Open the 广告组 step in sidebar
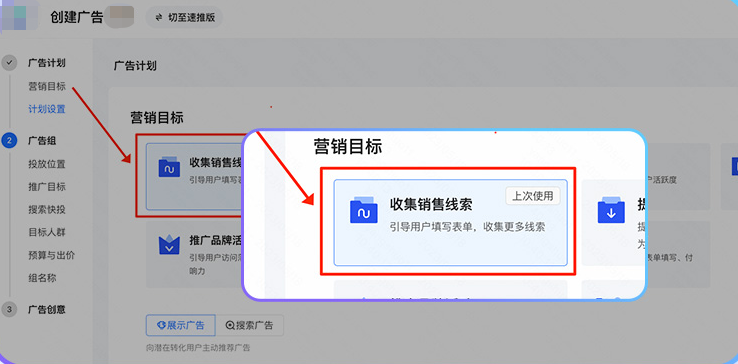 coord(42,140)
